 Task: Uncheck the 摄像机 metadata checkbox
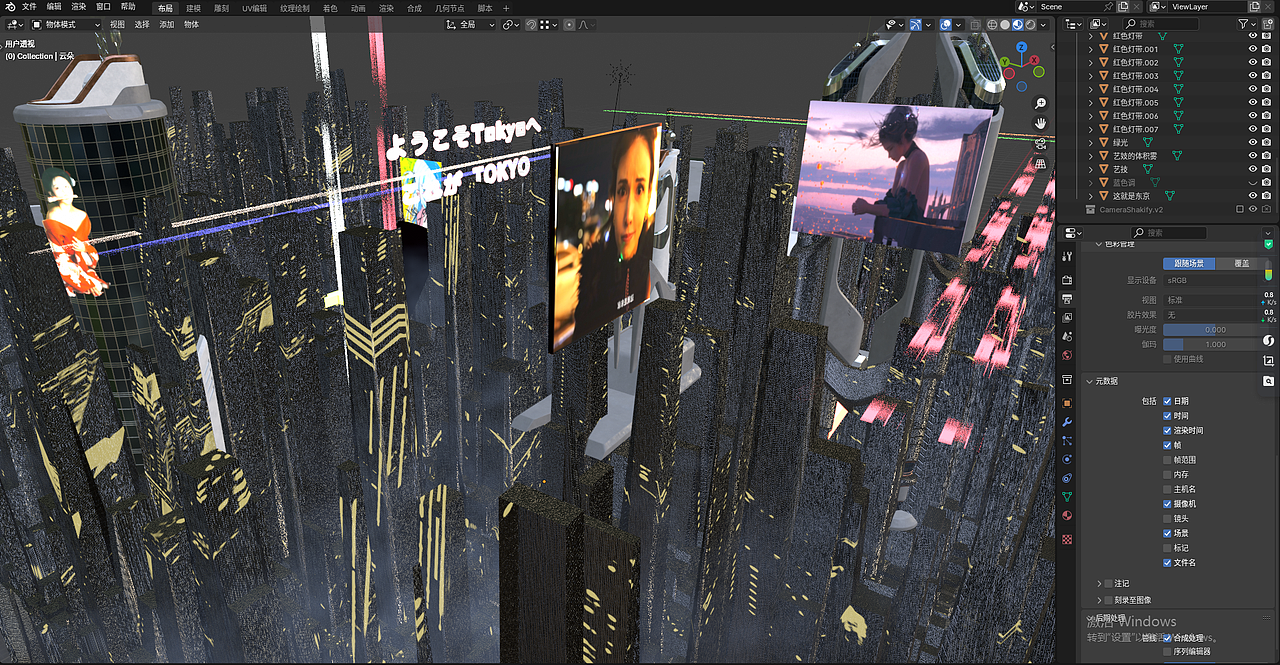pyautogui.click(x=1167, y=504)
